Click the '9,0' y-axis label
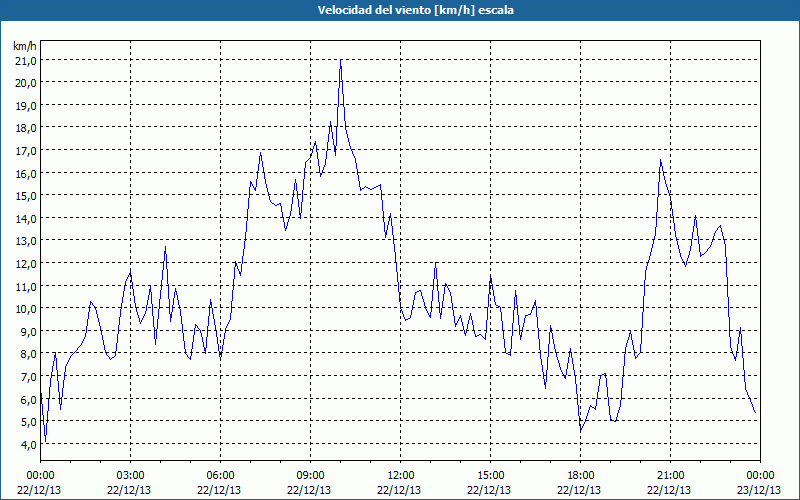 28,332
